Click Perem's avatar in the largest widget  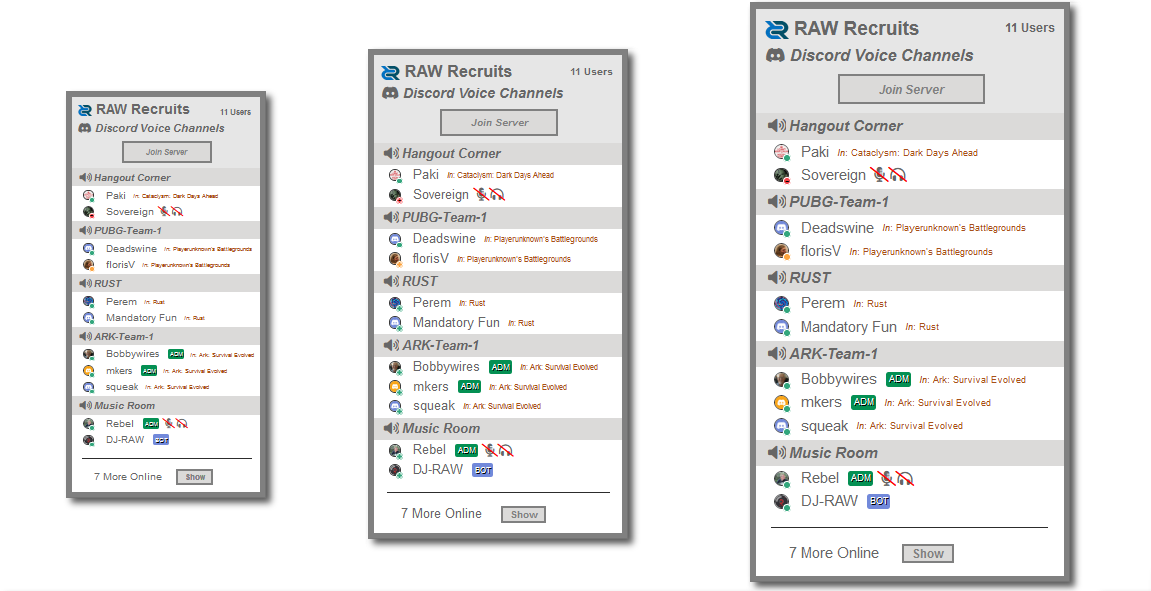pyautogui.click(x=782, y=303)
